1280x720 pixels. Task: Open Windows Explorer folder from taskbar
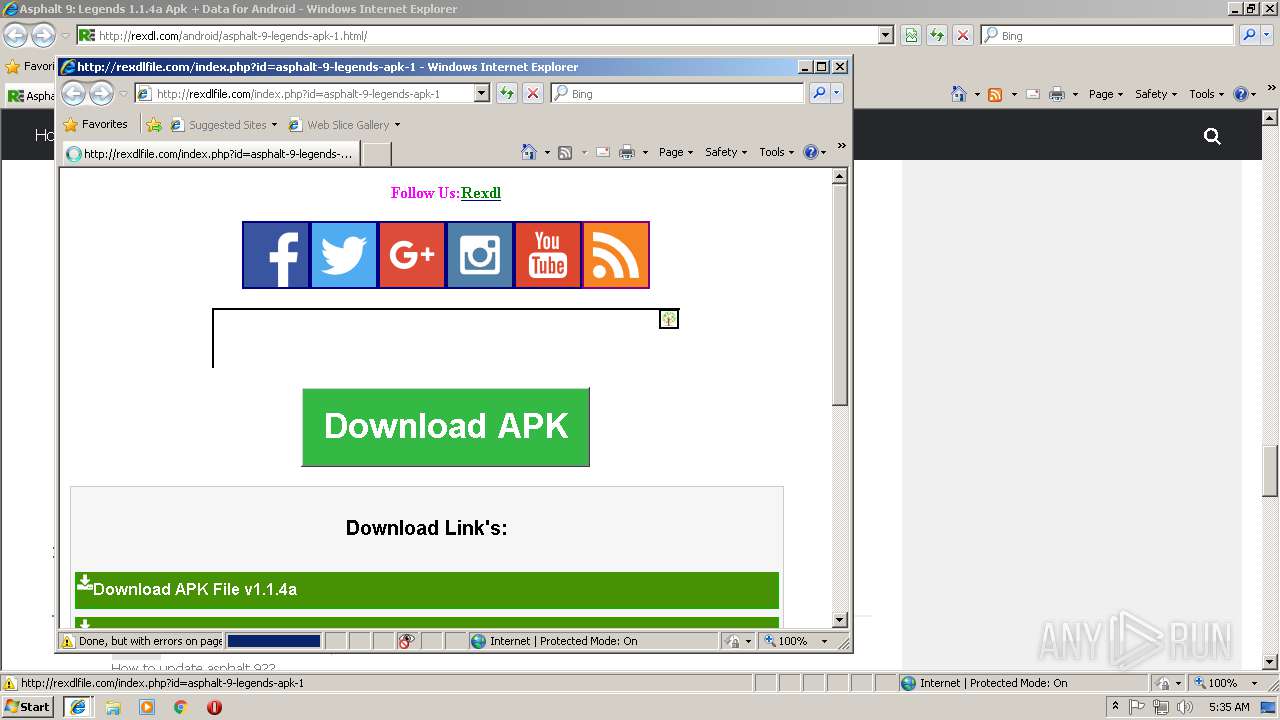click(113, 707)
